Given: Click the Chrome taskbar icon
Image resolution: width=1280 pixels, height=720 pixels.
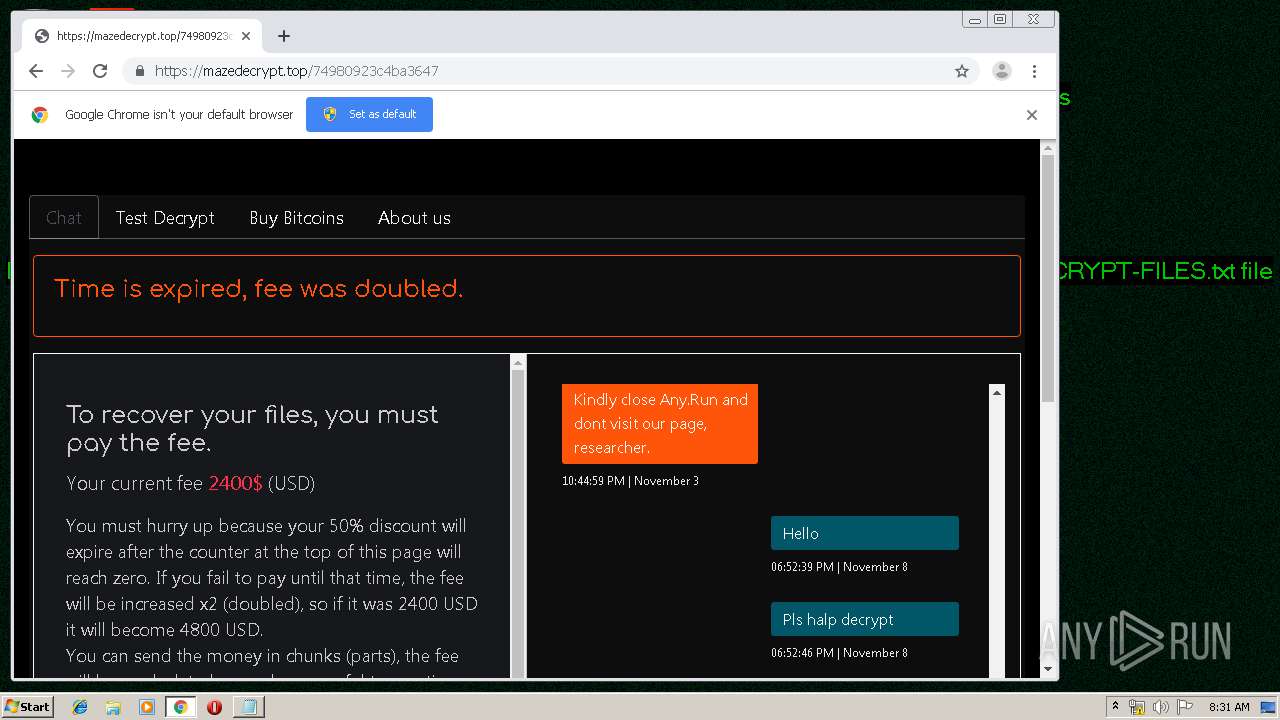Looking at the screenshot, I should [180, 707].
